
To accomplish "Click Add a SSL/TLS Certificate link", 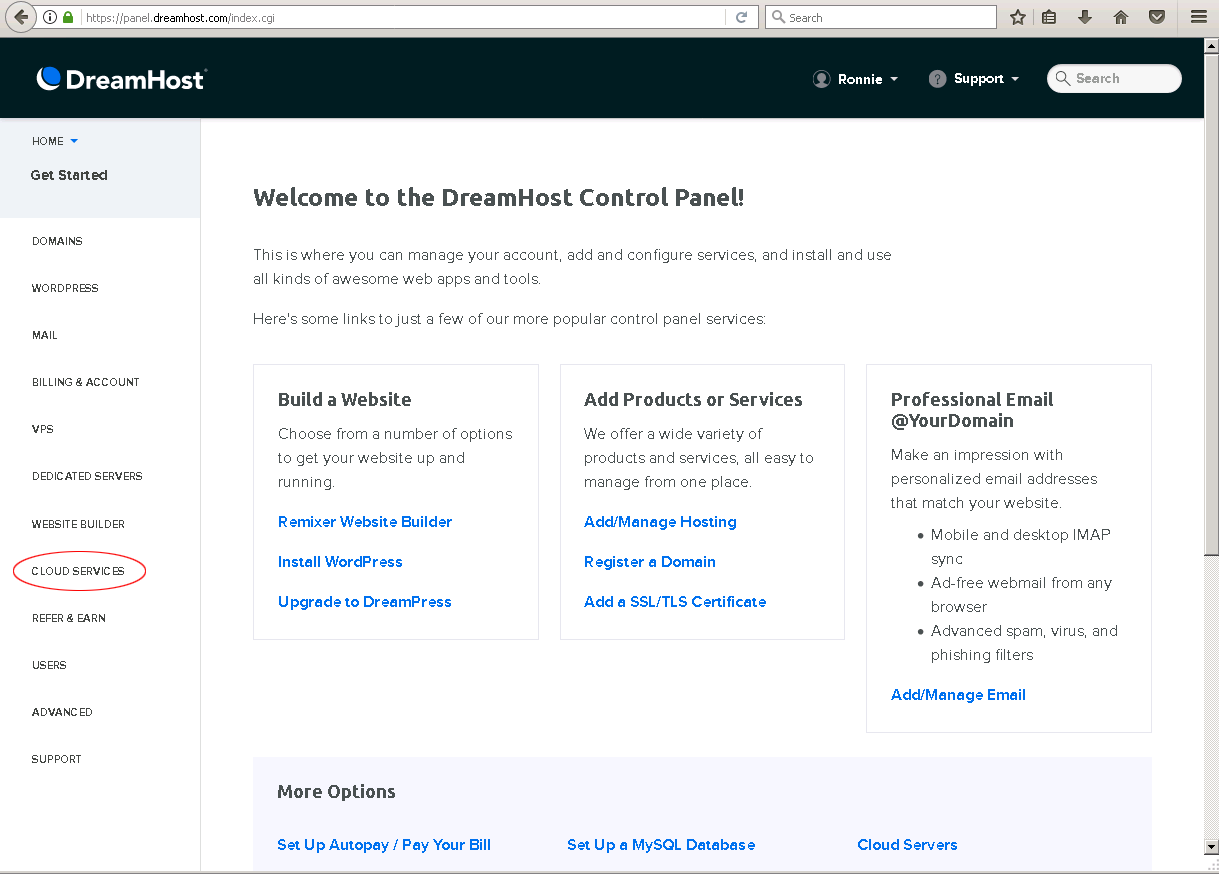I will coord(675,602).
